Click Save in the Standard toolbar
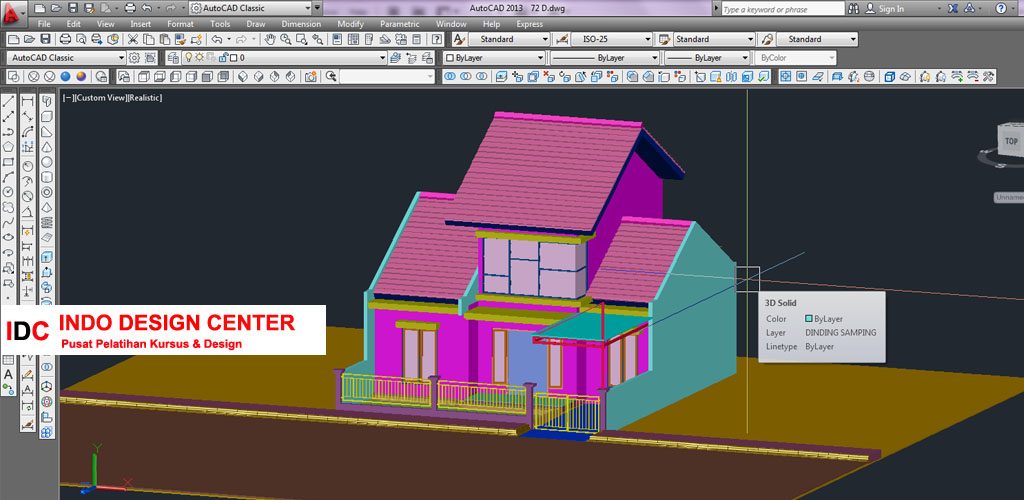The width and height of the screenshot is (1024, 500). click(45, 39)
